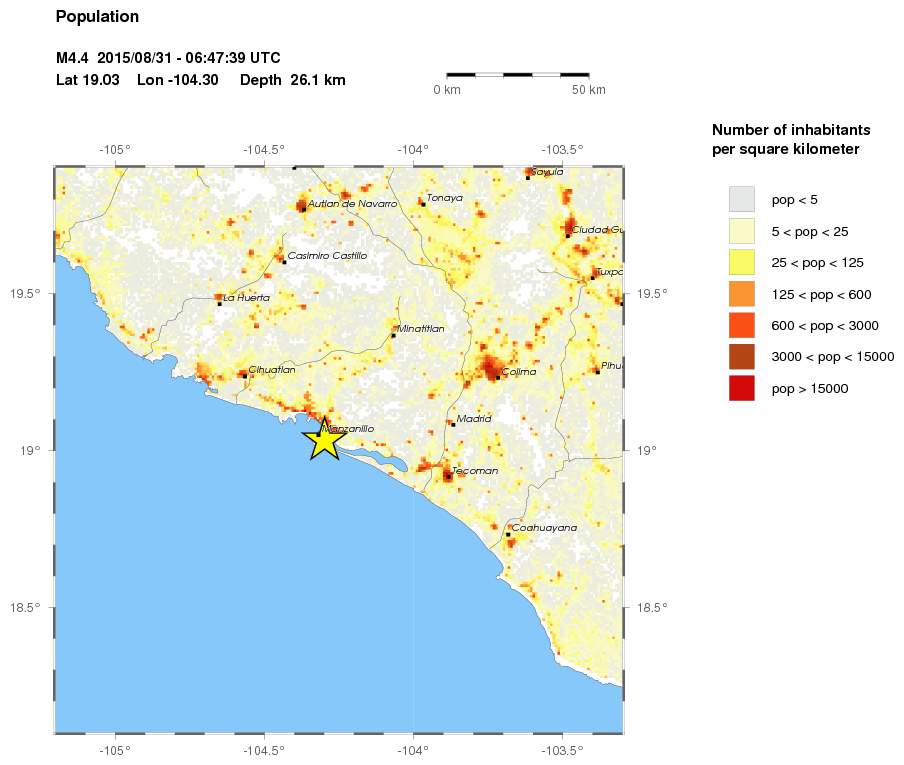This screenshot has width=904, height=765.
Task: Click the 'Tecoman' city label
Action: tap(475, 470)
